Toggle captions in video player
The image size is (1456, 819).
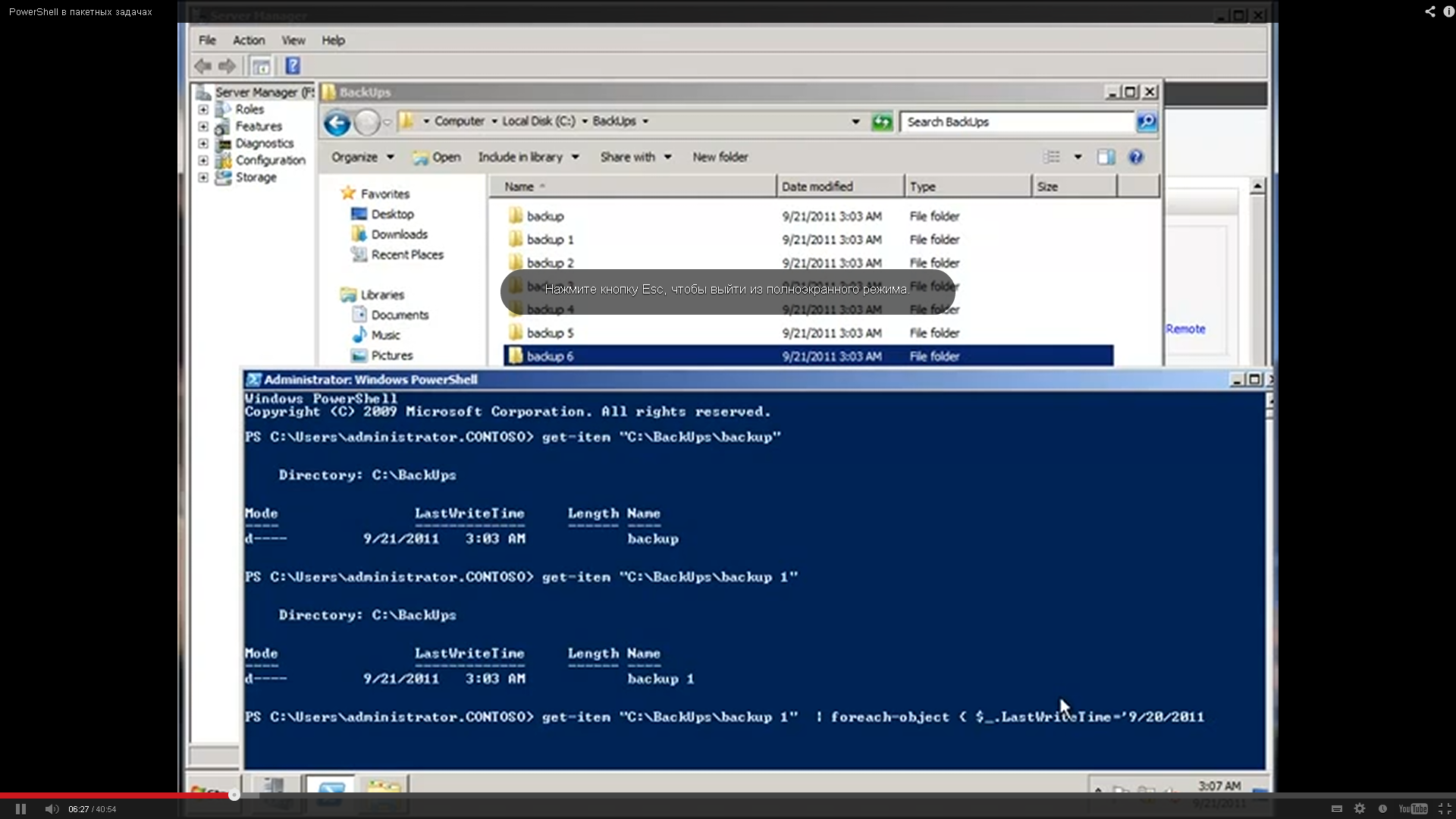pos(1337,809)
